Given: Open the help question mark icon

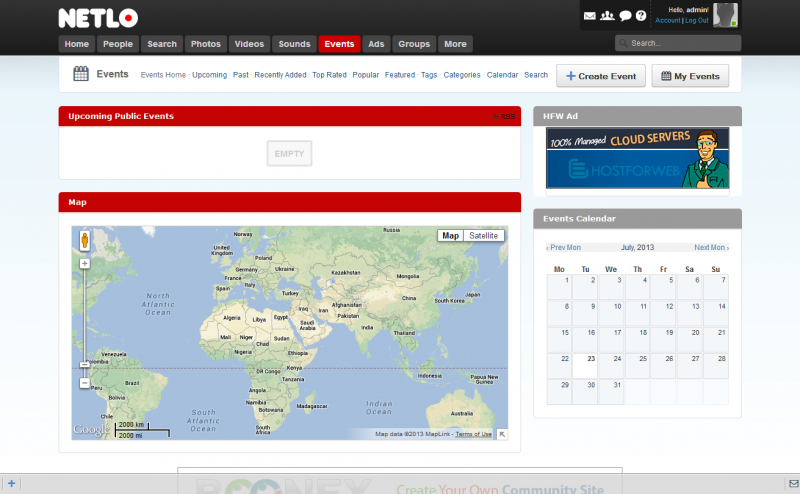Looking at the screenshot, I should point(641,16).
